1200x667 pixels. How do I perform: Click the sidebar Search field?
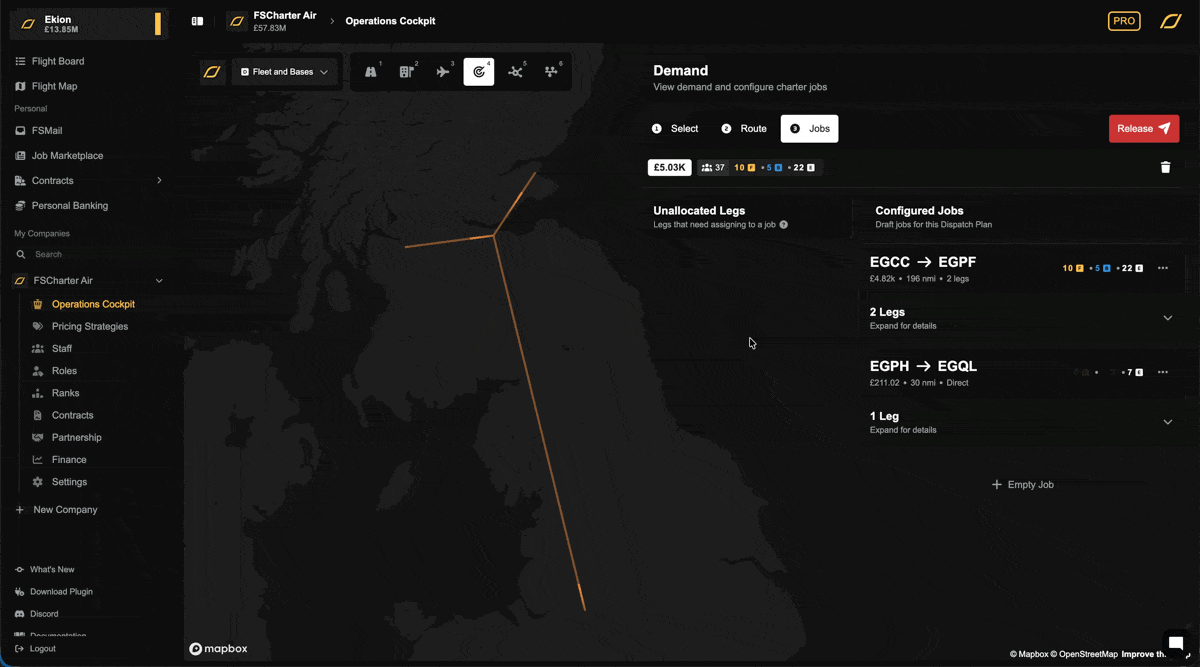pos(88,255)
